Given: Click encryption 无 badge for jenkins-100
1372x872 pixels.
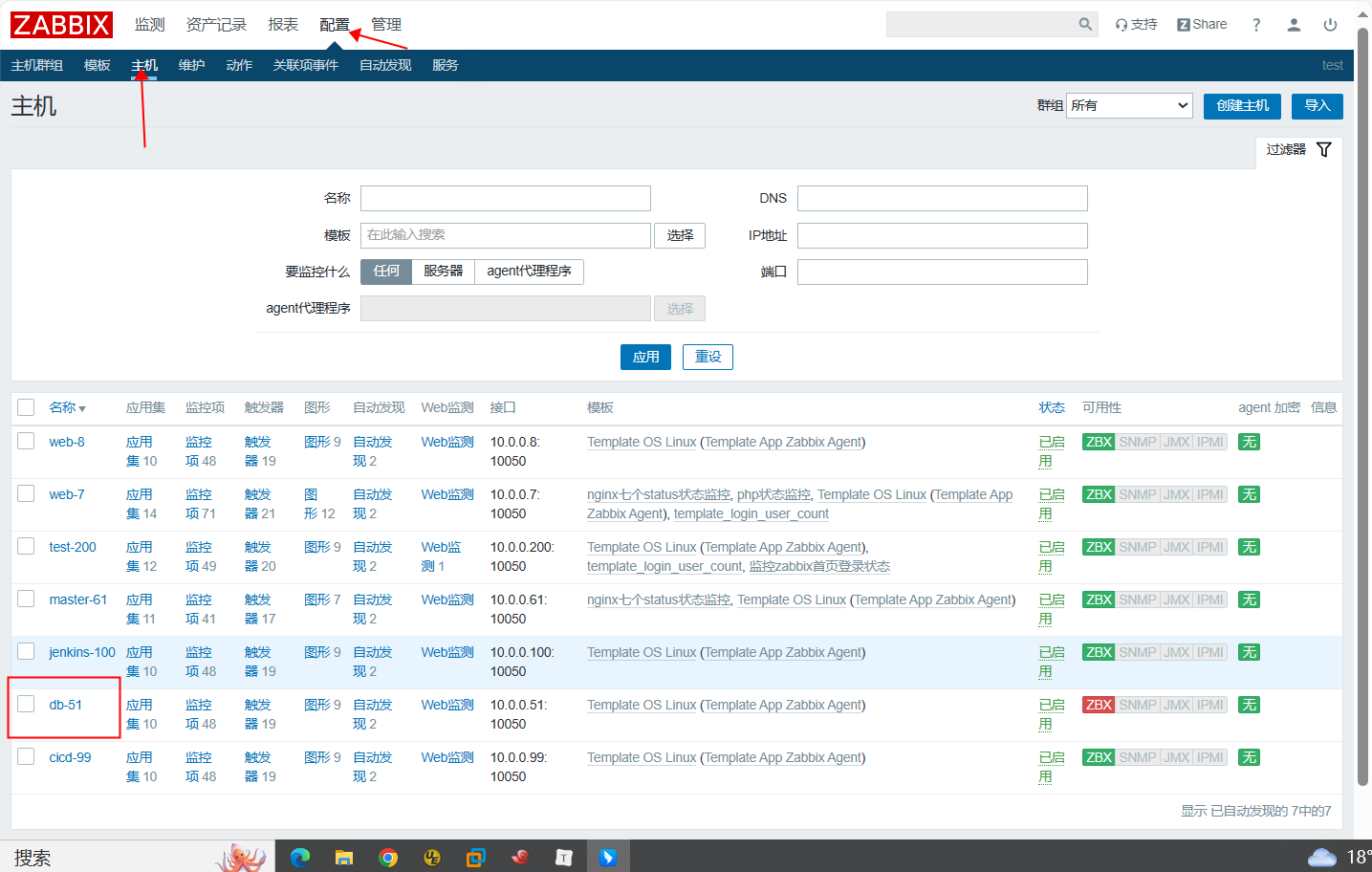Looking at the screenshot, I should tap(1249, 652).
